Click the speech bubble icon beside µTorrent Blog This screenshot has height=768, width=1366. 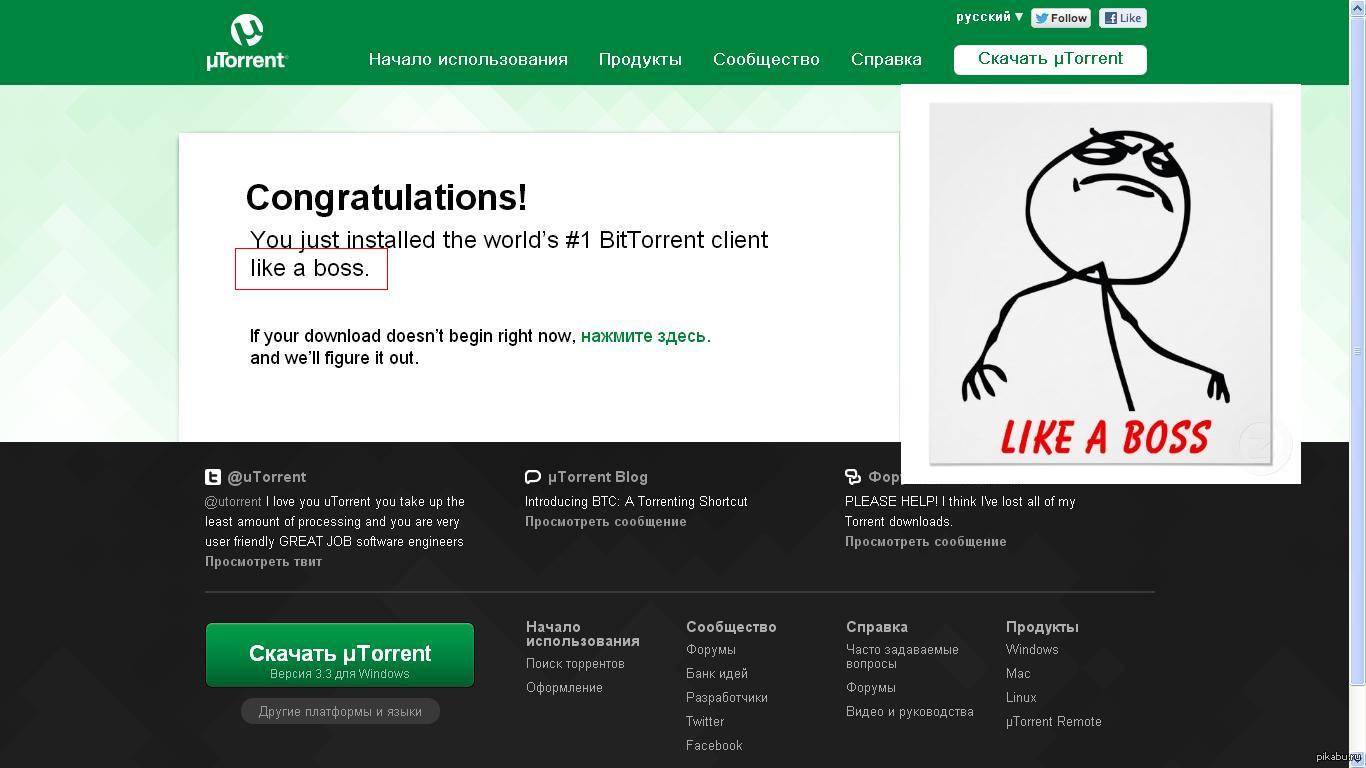tap(533, 477)
